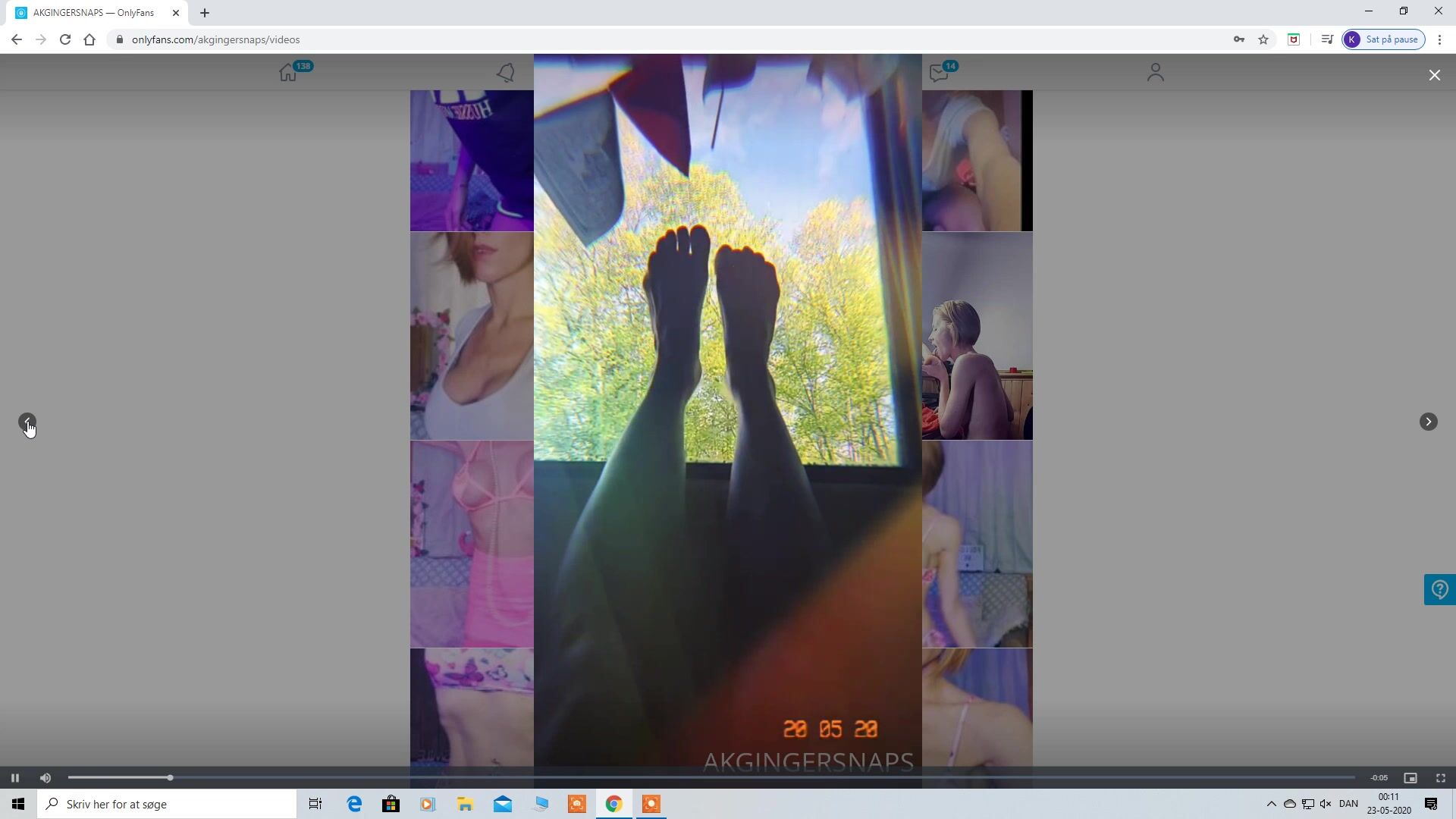Open the messages chat icon

click(939, 73)
